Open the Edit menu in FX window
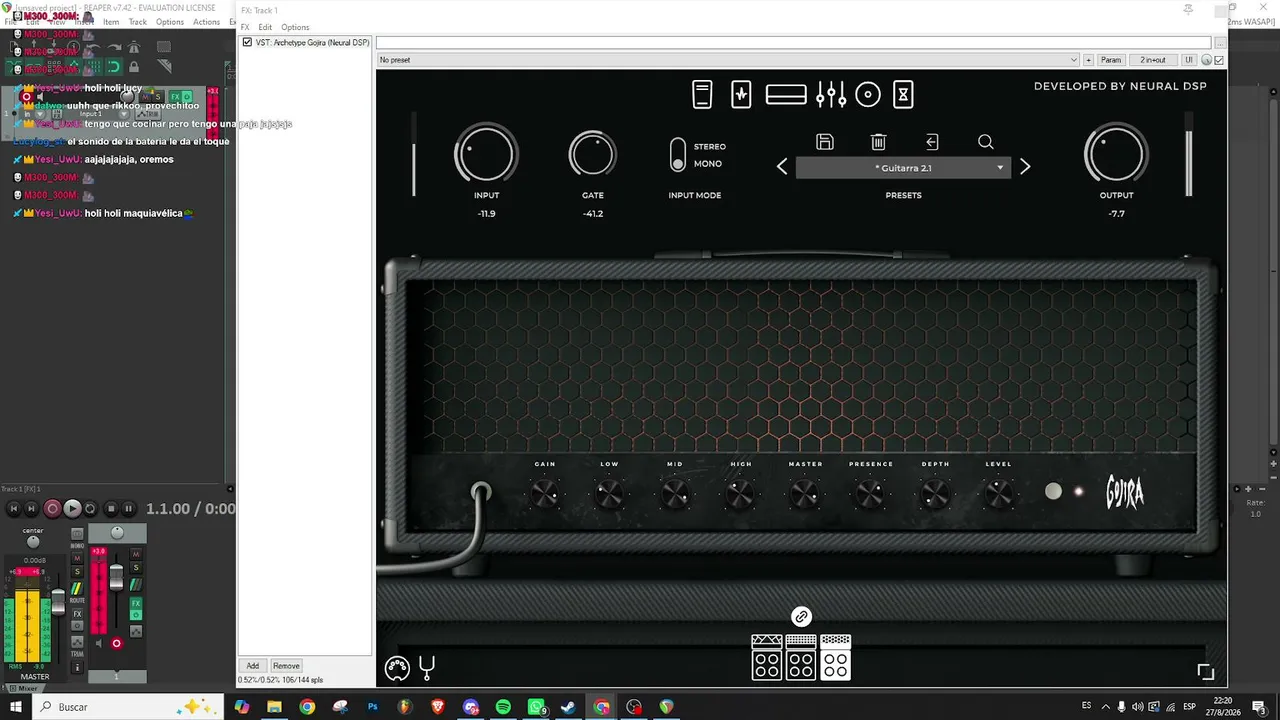The width and height of the screenshot is (1280, 720). (x=265, y=27)
